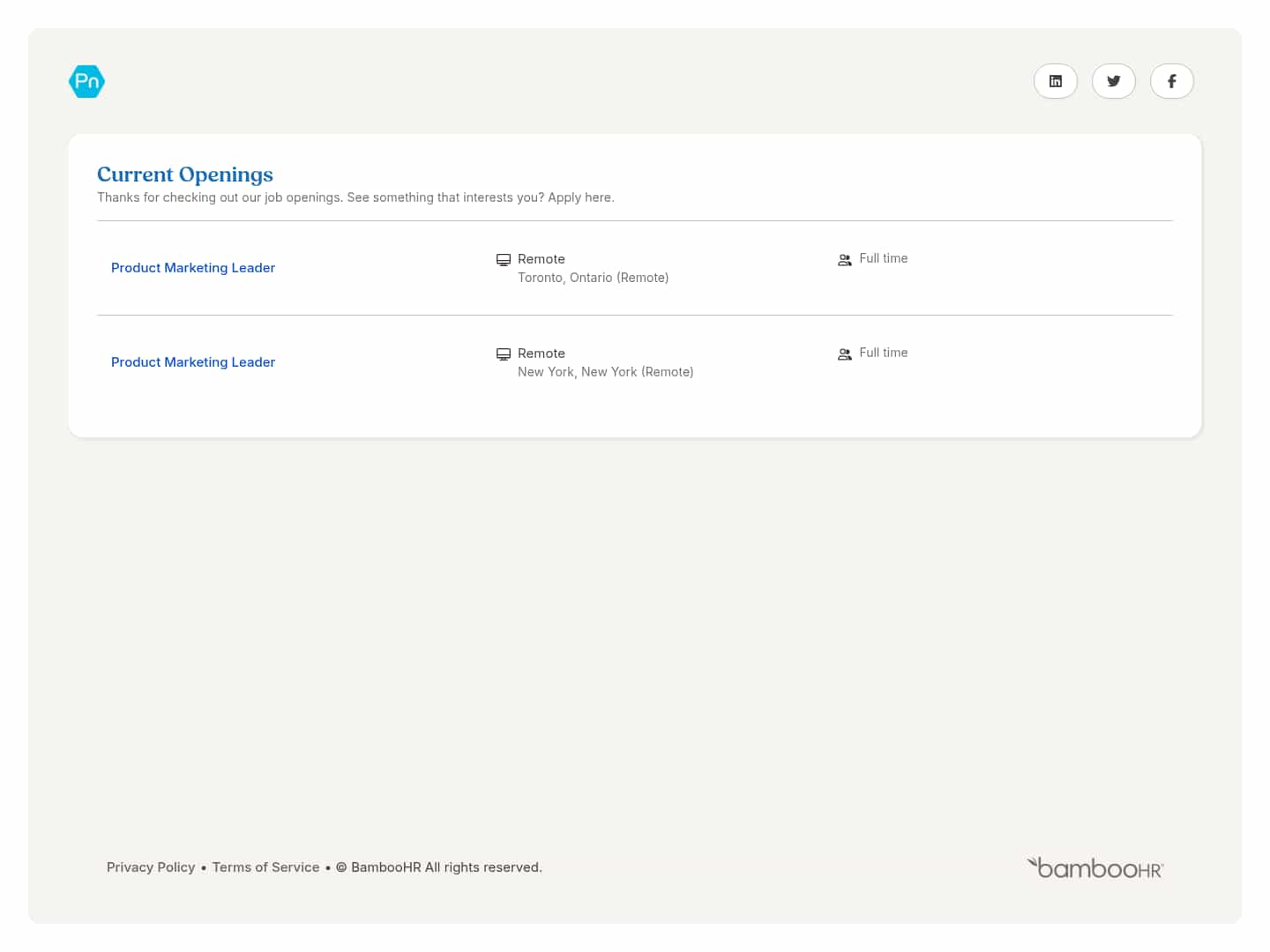Click the Pn company logo
The image size is (1270, 952).
[86, 81]
